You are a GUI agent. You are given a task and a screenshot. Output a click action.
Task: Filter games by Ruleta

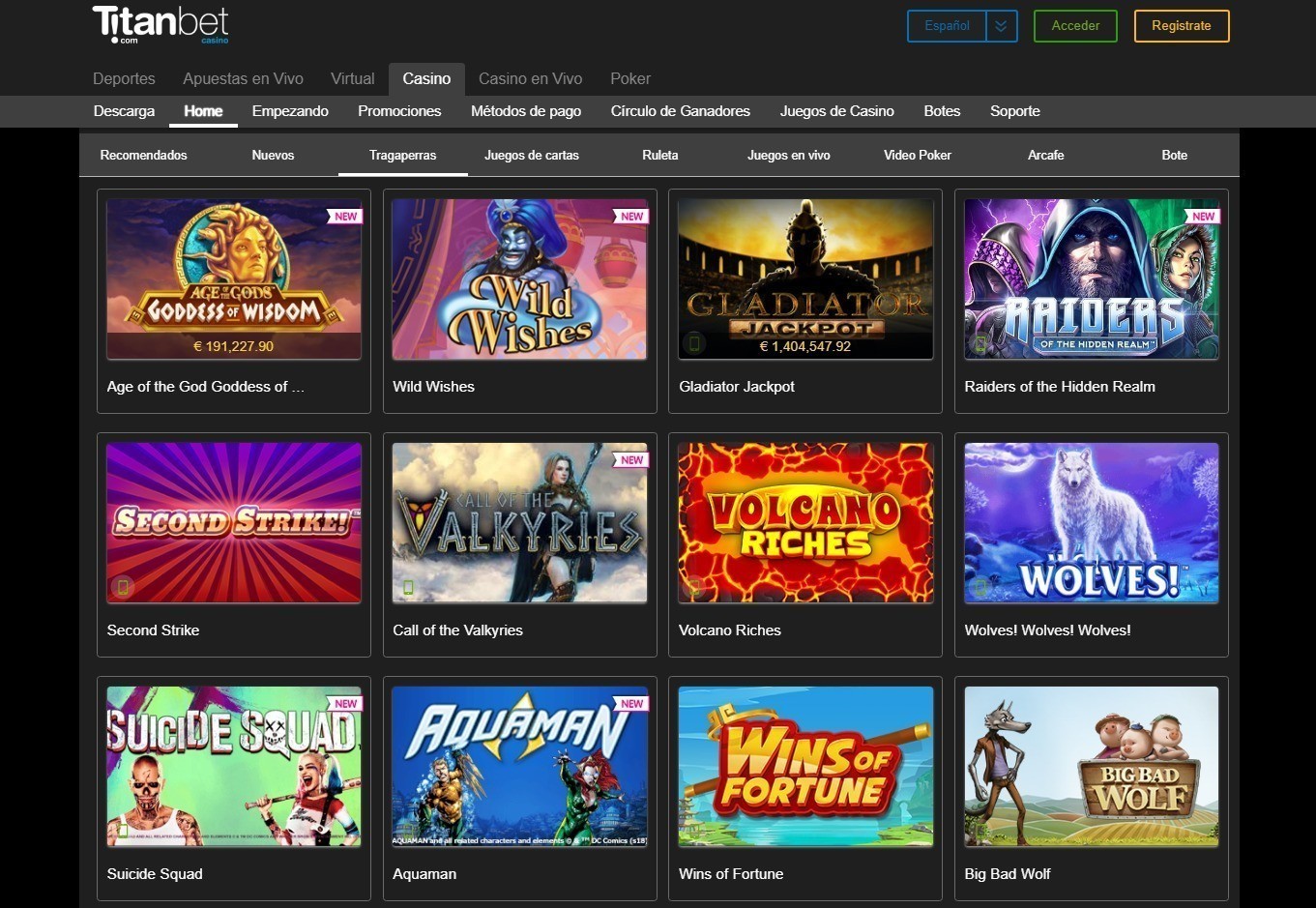[x=660, y=155]
